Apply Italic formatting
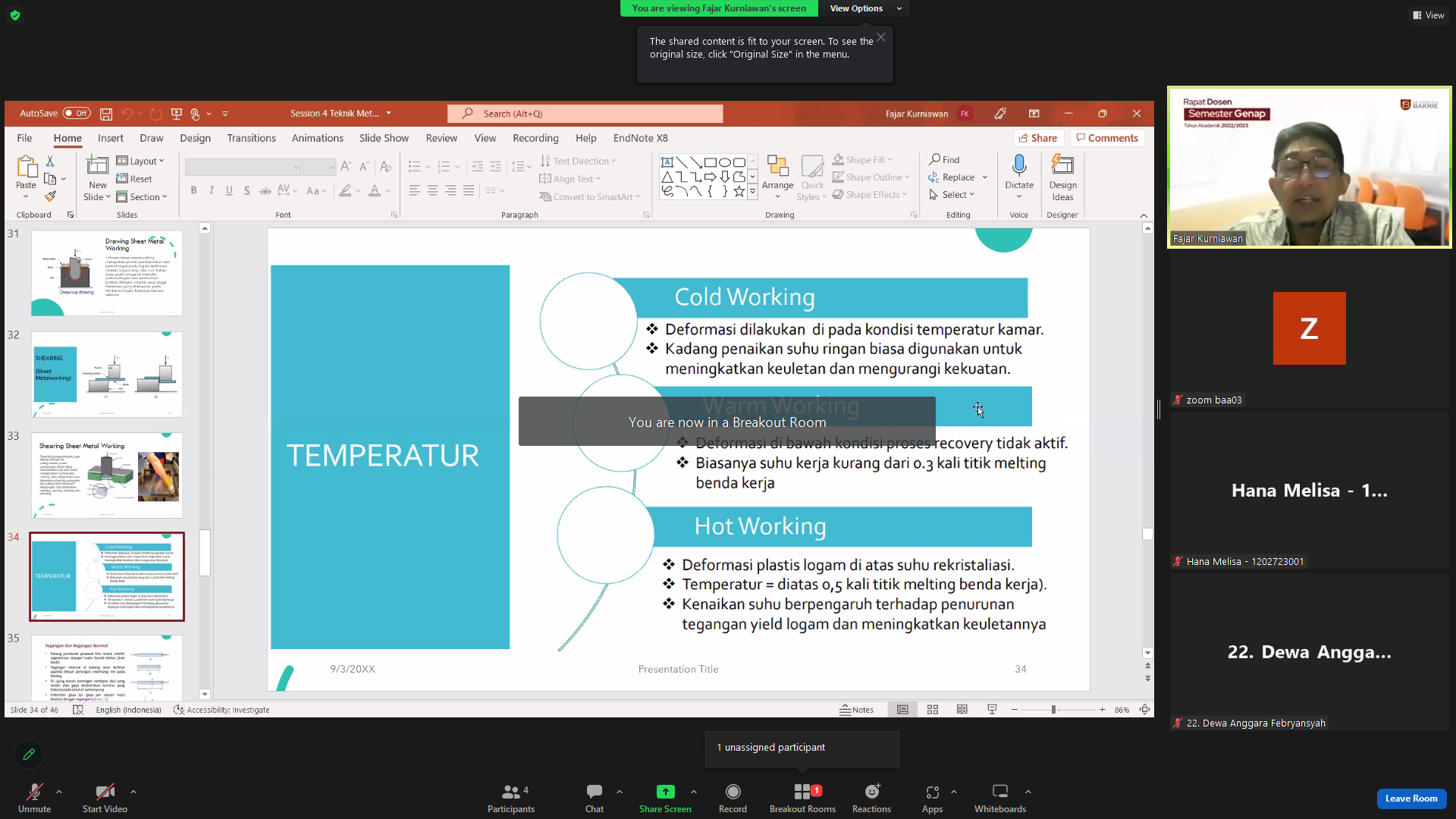The width and height of the screenshot is (1456, 819). [x=212, y=190]
